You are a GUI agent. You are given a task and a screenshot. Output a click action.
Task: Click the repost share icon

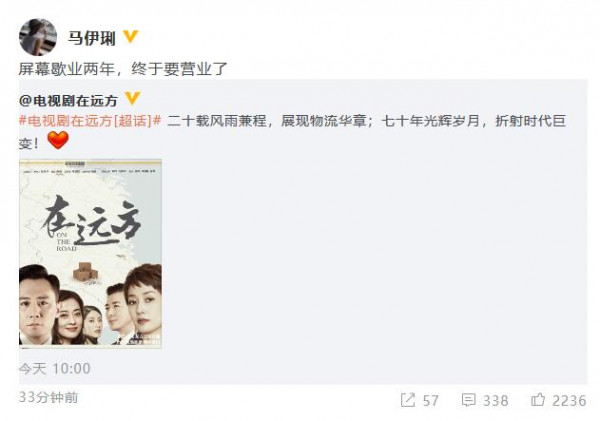[x=408, y=400]
